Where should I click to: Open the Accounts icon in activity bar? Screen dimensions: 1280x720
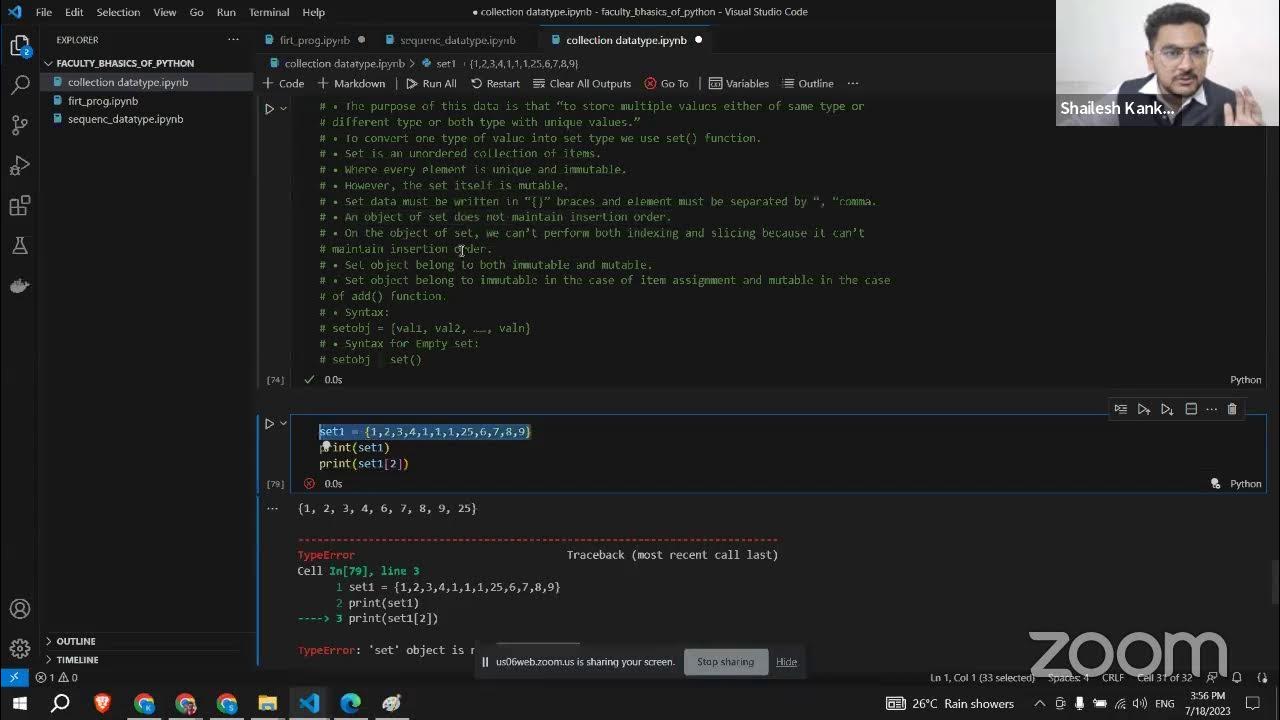pyautogui.click(x=20, y=609)
